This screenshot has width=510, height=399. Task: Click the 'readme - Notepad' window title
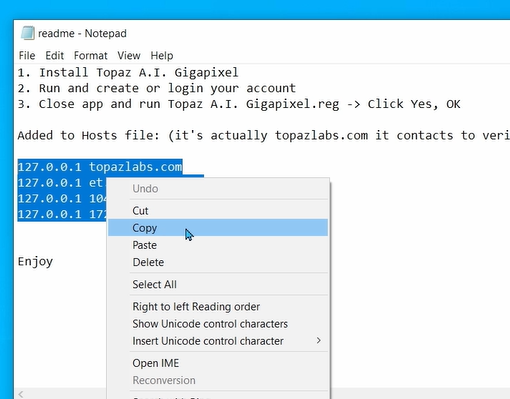point(82,33)
